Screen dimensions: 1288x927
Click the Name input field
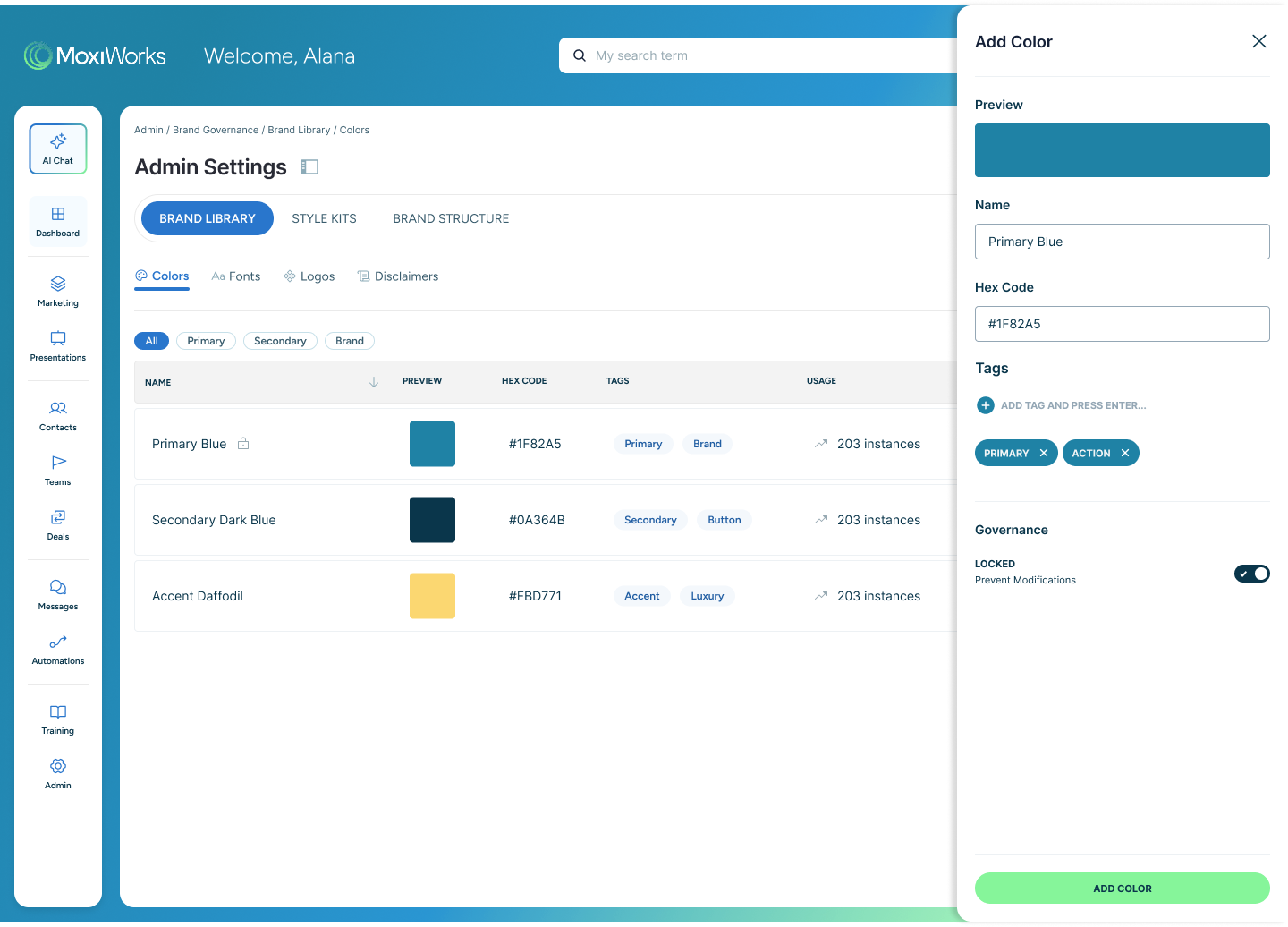tap(1123, 242)
